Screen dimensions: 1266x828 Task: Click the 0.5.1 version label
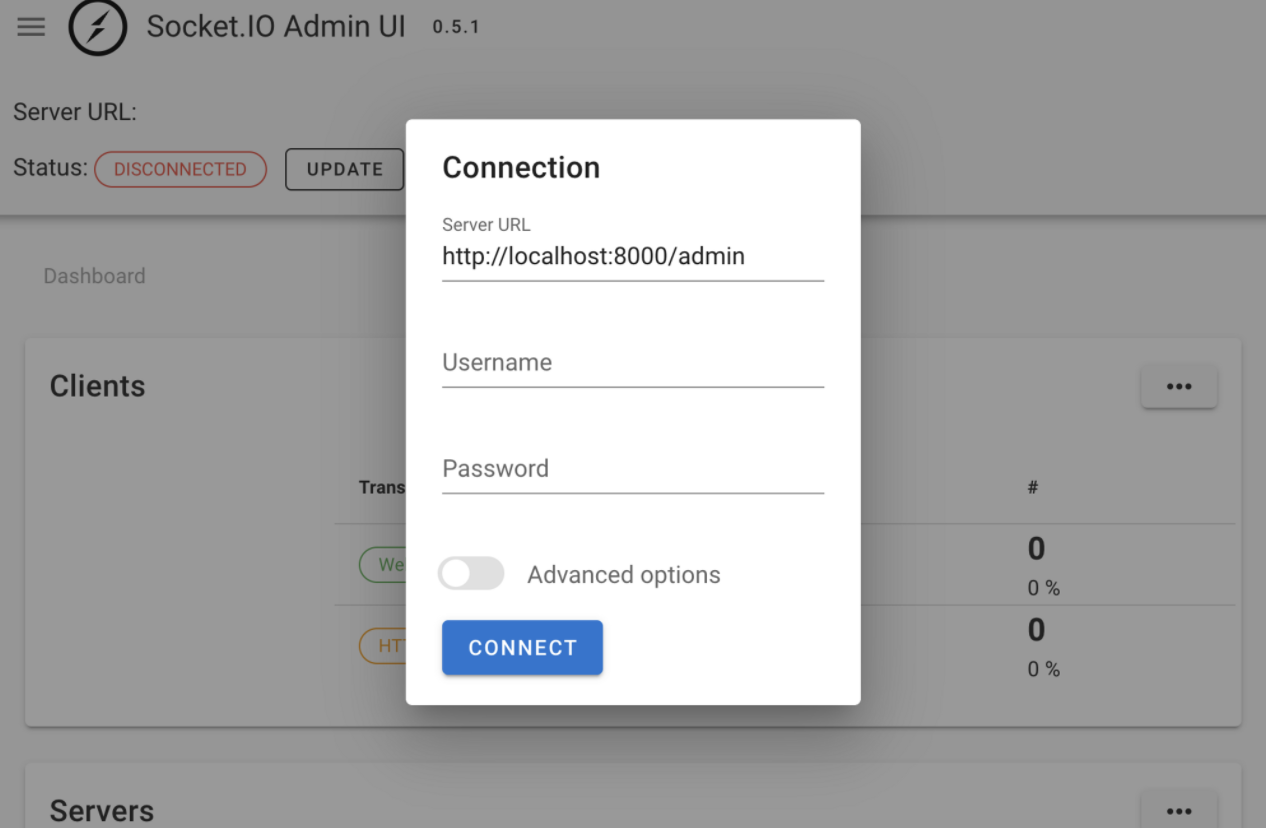(x=456, y=27)
